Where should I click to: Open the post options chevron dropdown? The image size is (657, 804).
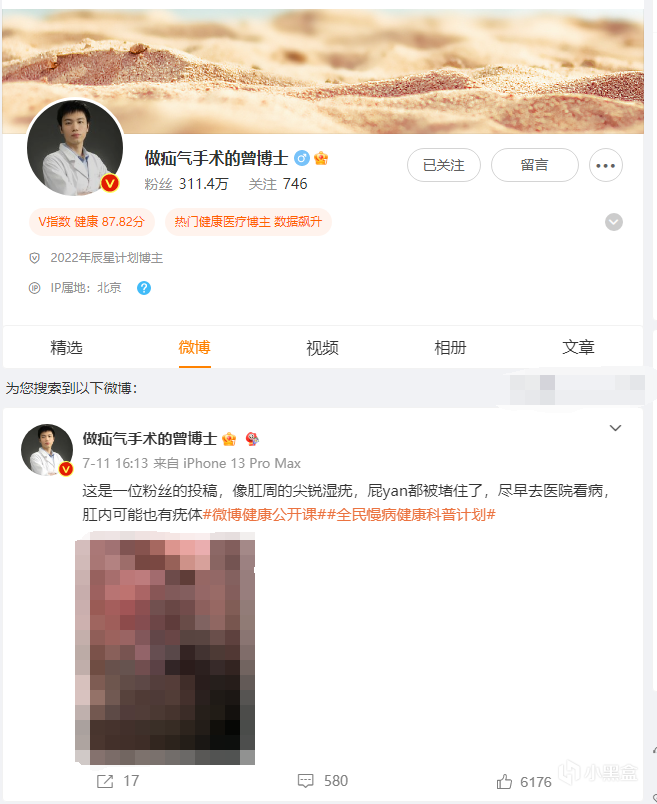(615, 428)
